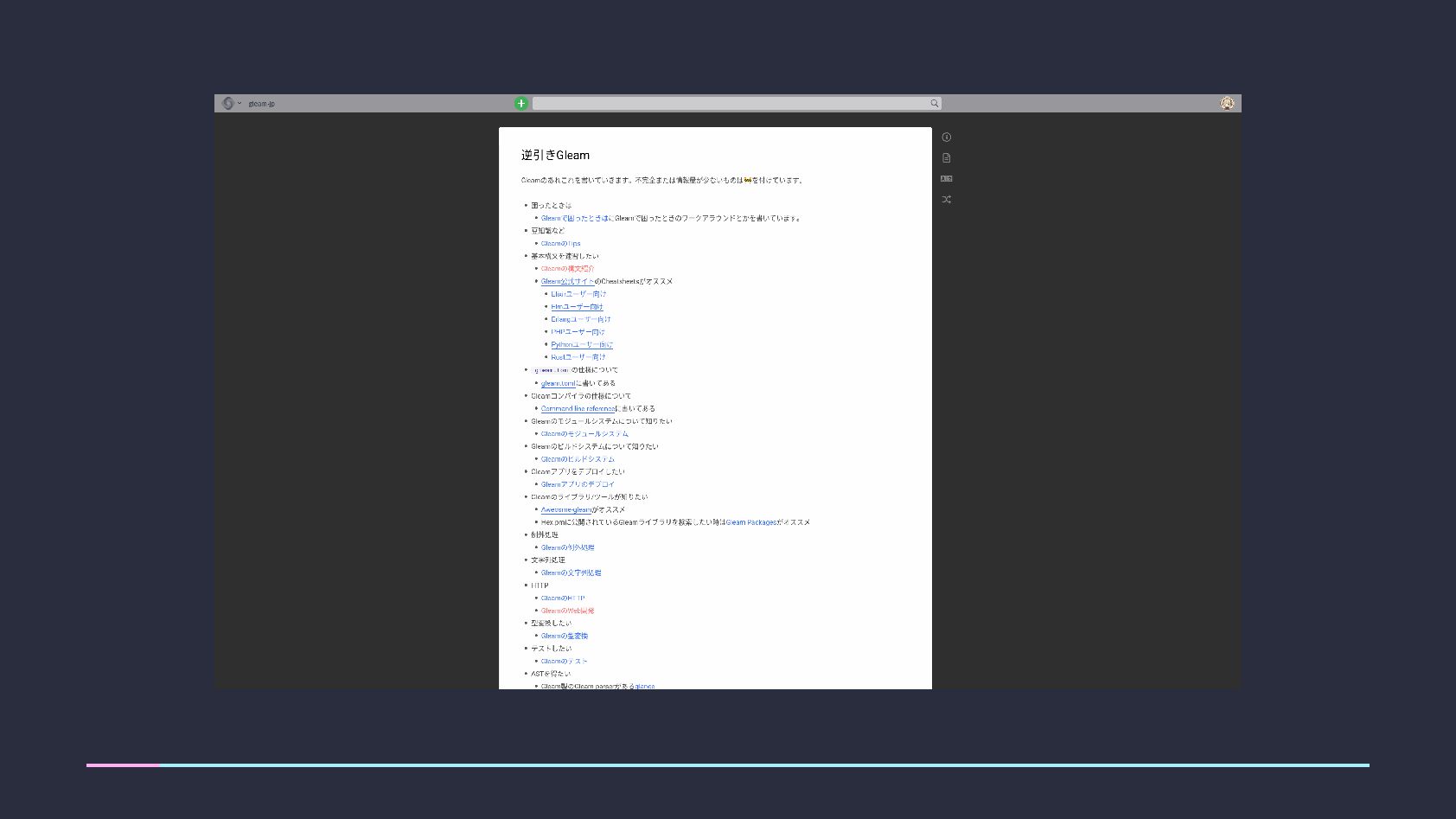1456x819 pixels.
Task: Open the Gleamのテスト link
Action: point(564,662)
